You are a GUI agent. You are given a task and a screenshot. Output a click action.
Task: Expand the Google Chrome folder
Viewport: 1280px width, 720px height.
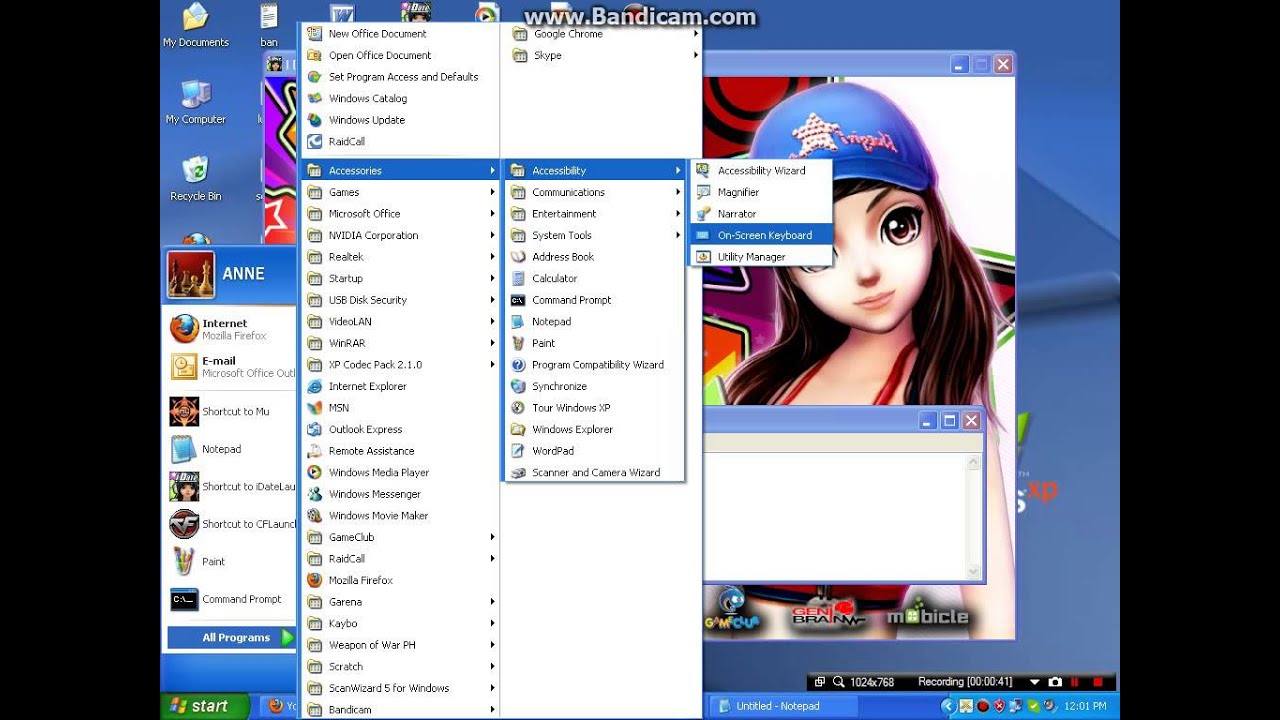tap(604, 34)
